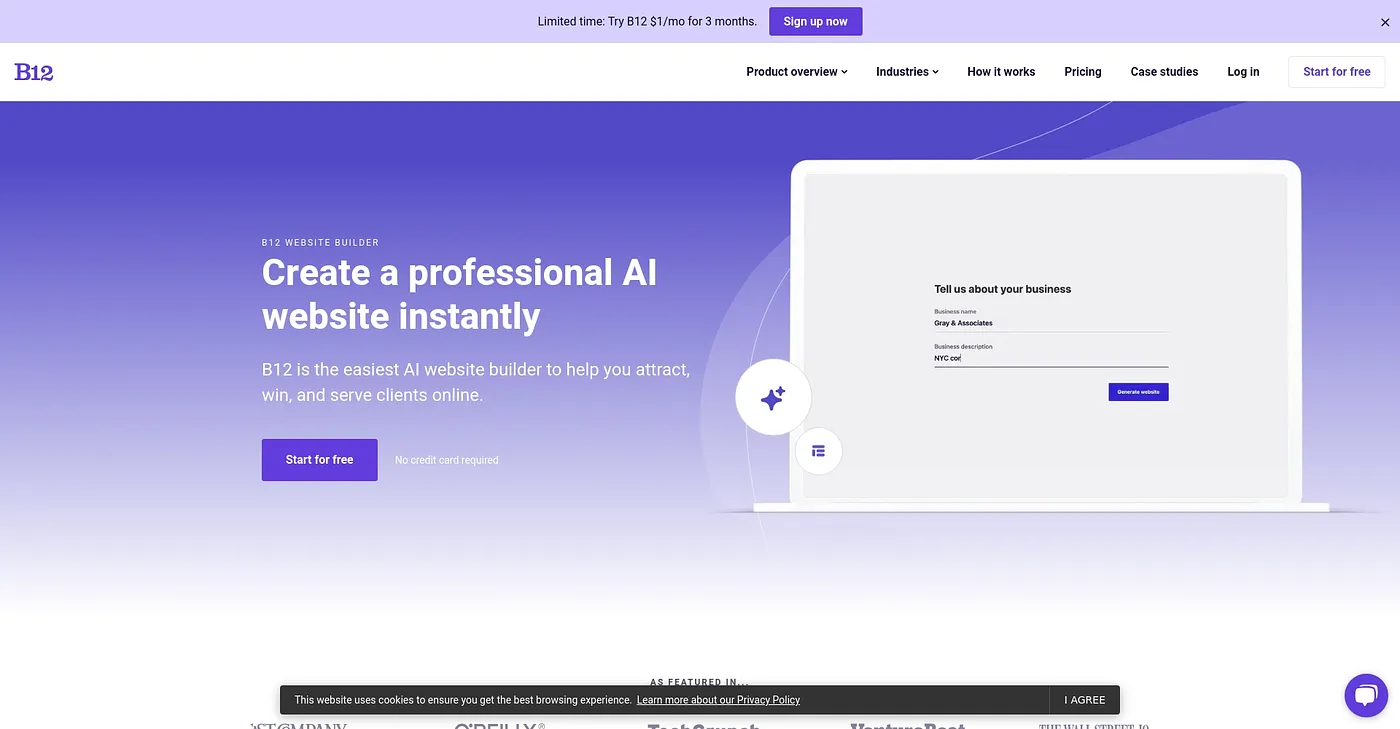This screenshot has height=729, width=1400.
Task: Dismiss the promo banner with X
Action: (1385, 22)
